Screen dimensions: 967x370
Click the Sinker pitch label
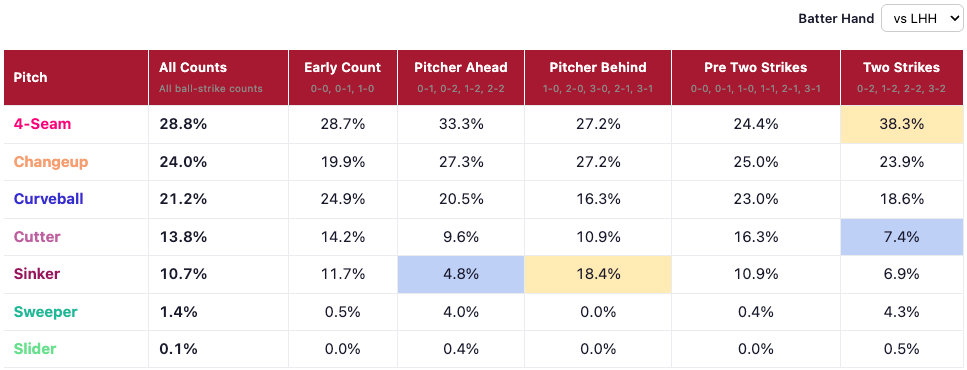(x=37, y=274)
